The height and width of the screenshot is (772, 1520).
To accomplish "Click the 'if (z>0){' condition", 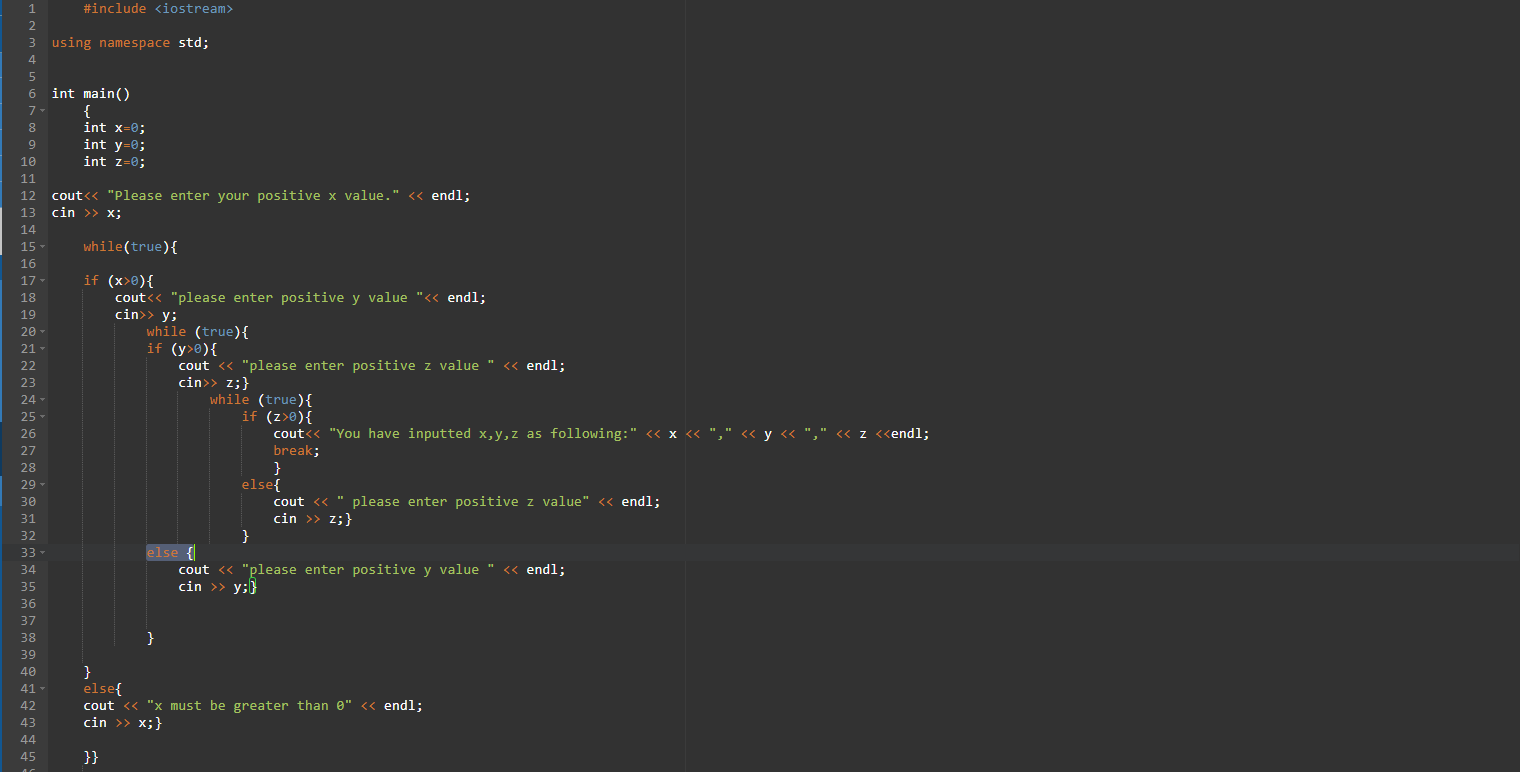I will (277, 416).
